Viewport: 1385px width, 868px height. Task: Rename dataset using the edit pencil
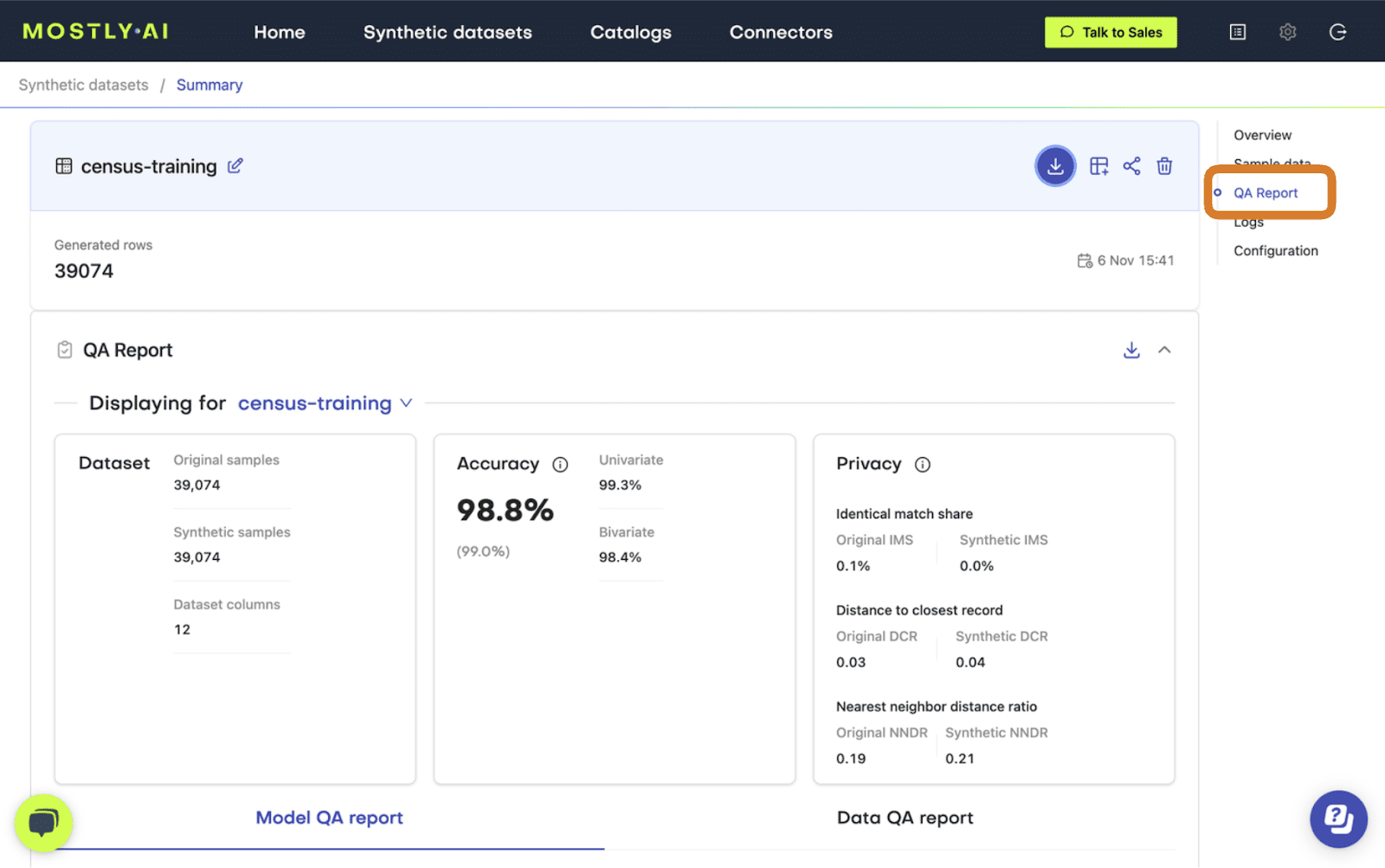click(x=235, y=165)
